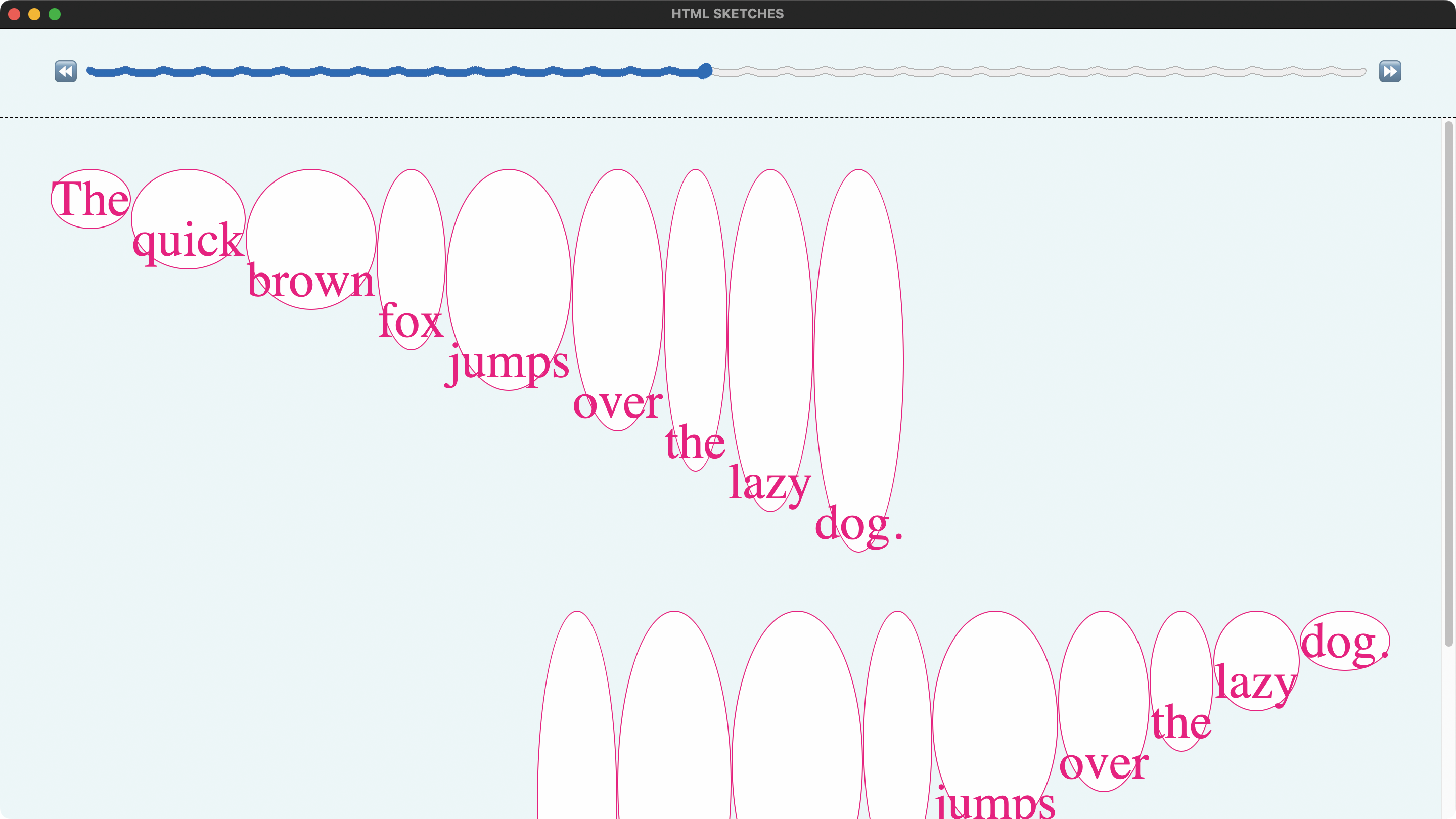This screenshot has width=1456, height=819.
Task: Click the rewind button icon
Action: click(x=66, y=71)
